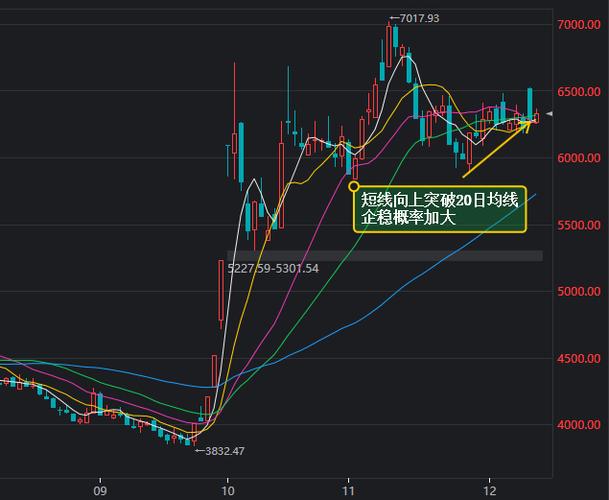Click the 5500.00 price axis label
Image resolution: width=609 pixels, height=500 pixels.
(579, 225)
